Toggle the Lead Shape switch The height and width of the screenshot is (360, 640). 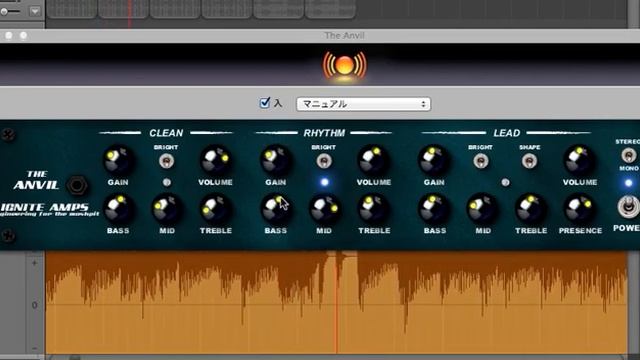pos(529,161)
